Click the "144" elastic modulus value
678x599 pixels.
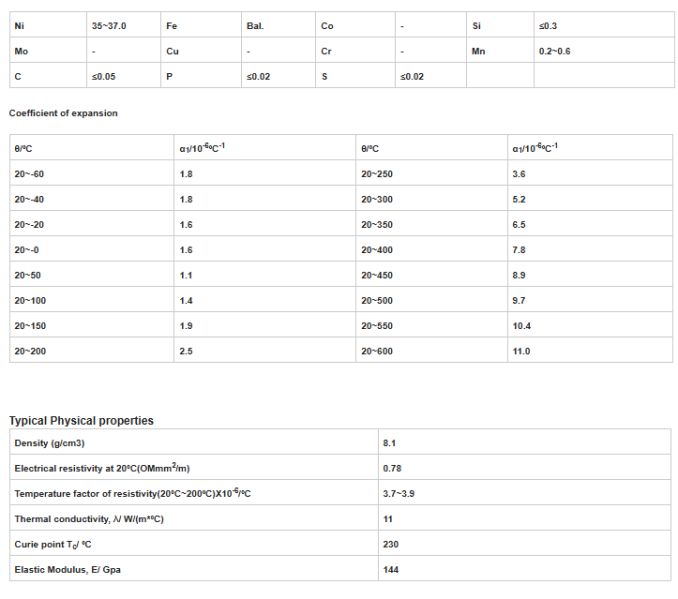pos(390,570)
